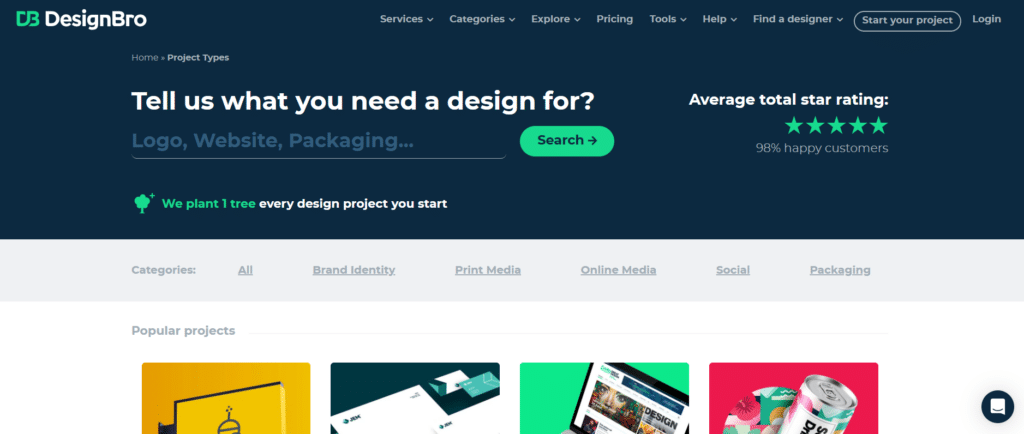Click the green Search button
The height and width of the screenshot is (434, 1024).
tap(567, 140)
